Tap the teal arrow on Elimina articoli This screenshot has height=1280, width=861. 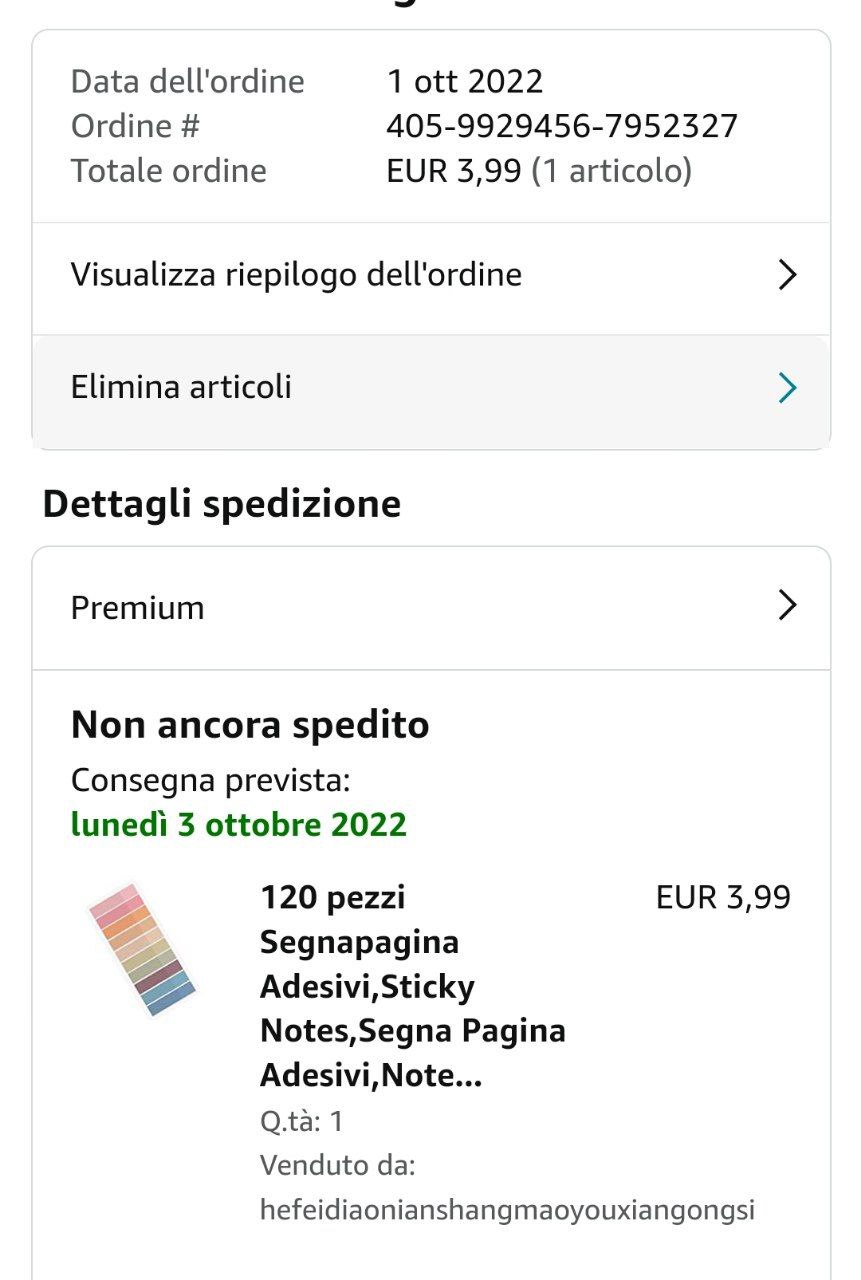tap(787, 388)
